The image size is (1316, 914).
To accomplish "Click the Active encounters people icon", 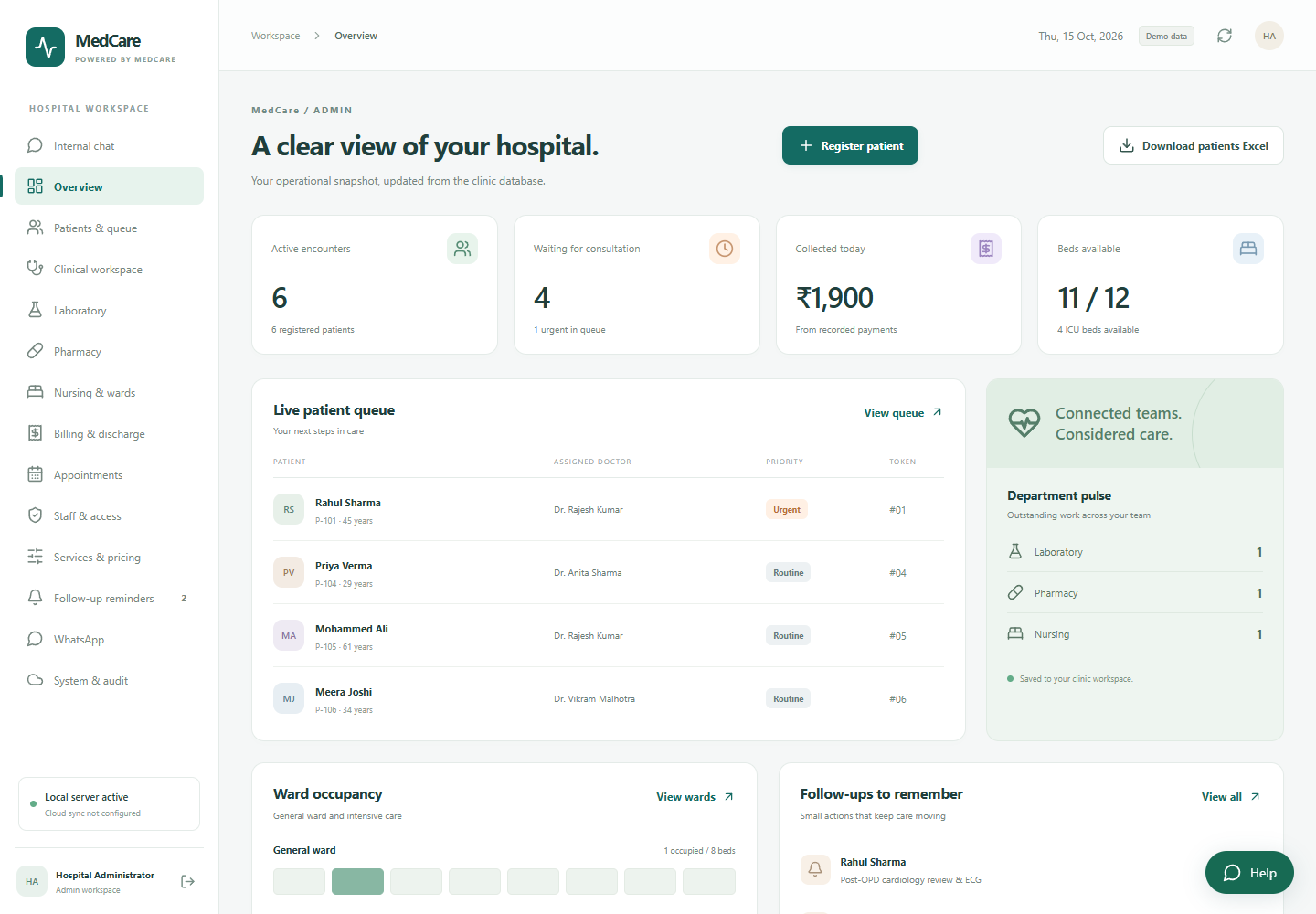I will (462, 249).
